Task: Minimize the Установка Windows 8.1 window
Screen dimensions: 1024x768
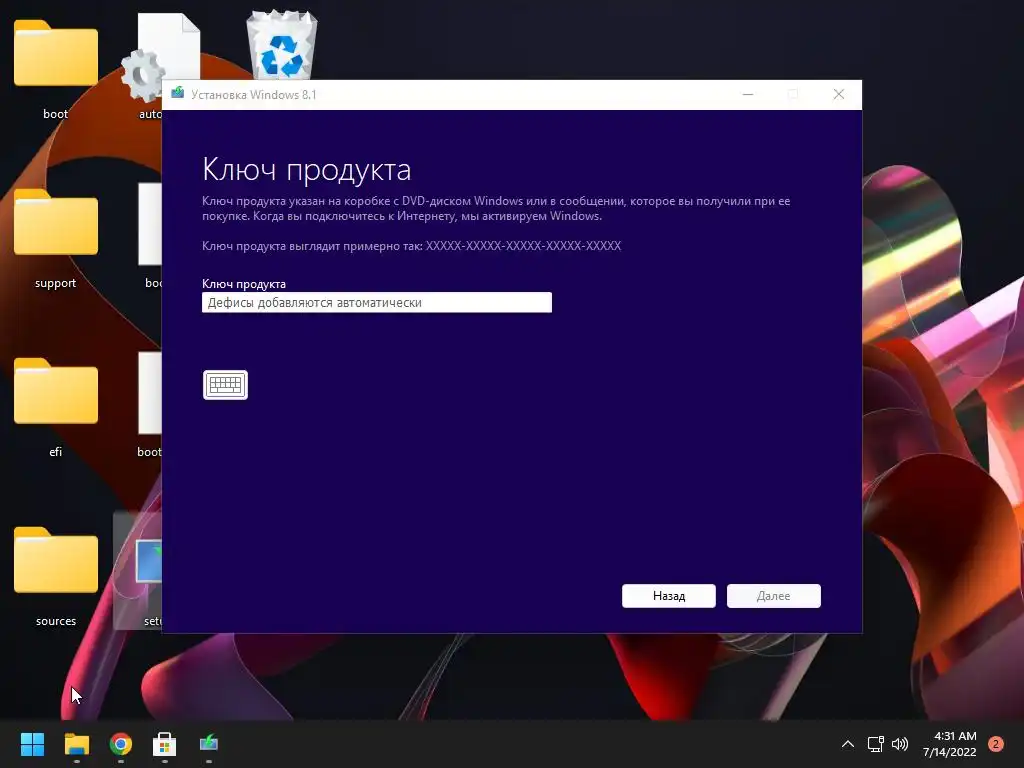Action: [x=748, y=95]
